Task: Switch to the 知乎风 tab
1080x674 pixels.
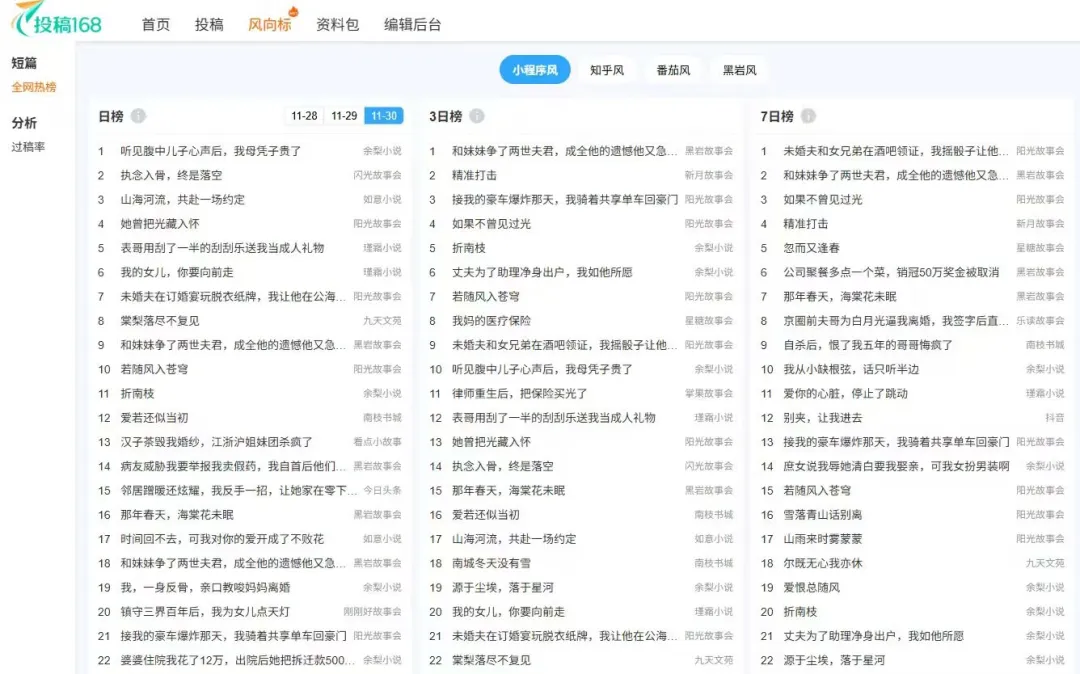Action: [607, 70]
